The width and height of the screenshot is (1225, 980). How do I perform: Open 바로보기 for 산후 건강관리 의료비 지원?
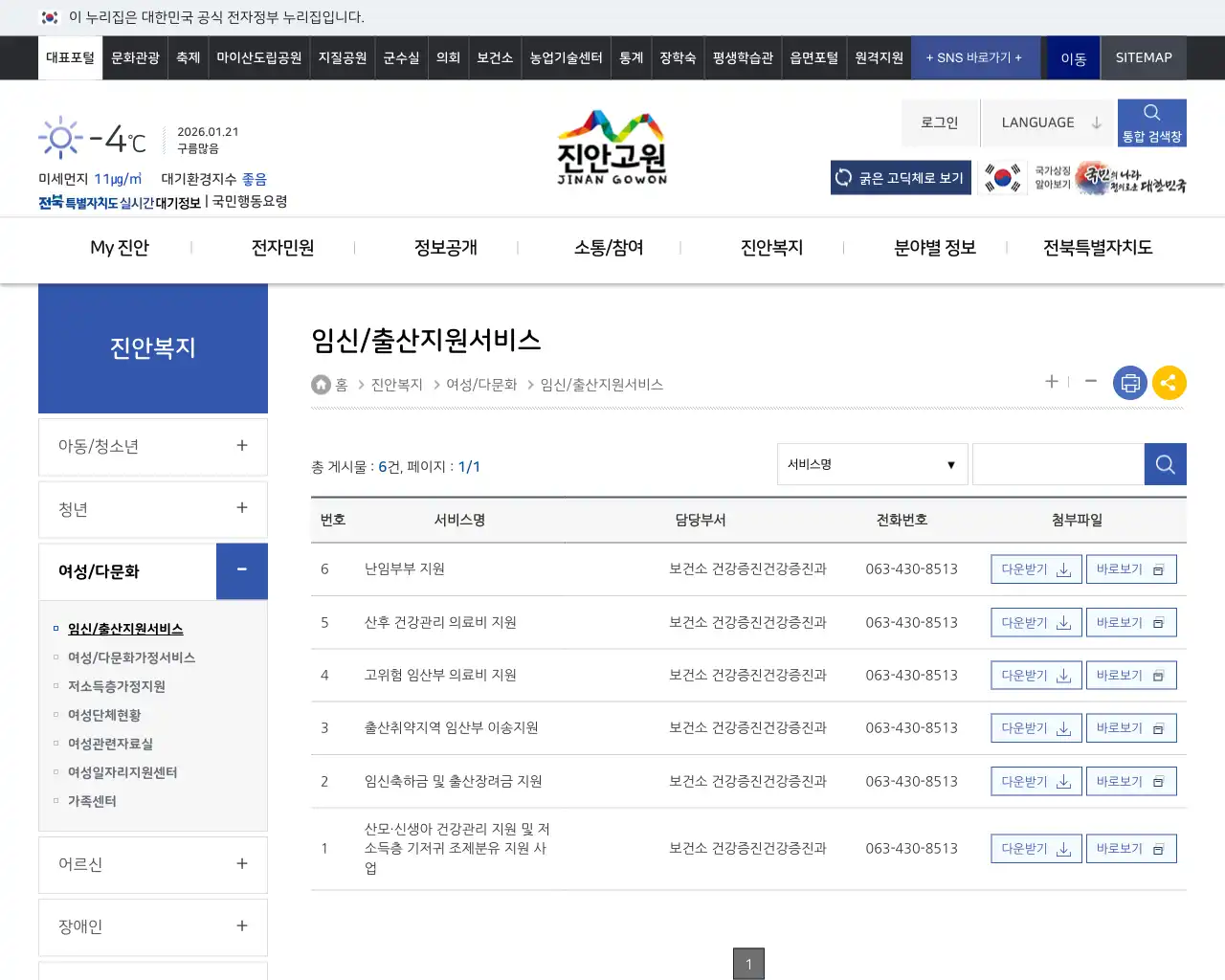[x=1131, y=621]
